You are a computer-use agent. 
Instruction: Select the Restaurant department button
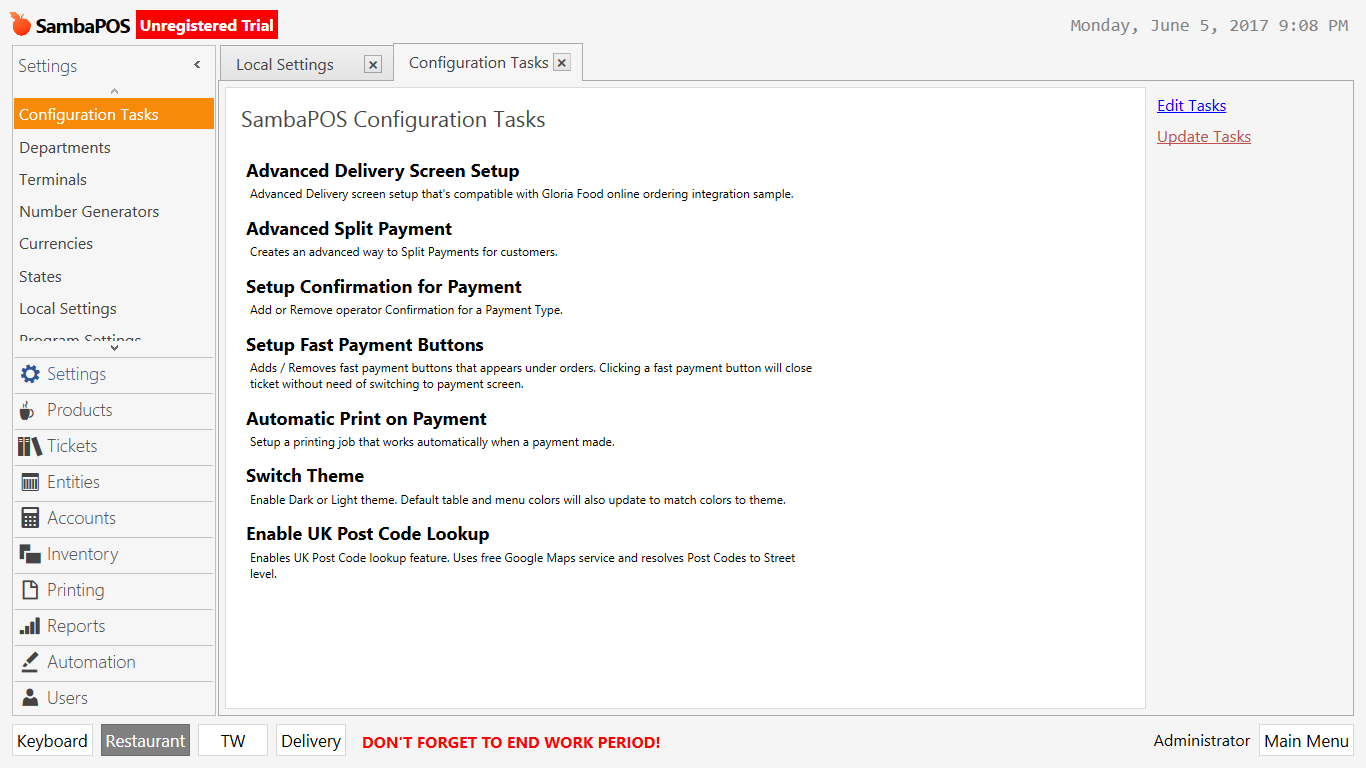pos(146,741)
